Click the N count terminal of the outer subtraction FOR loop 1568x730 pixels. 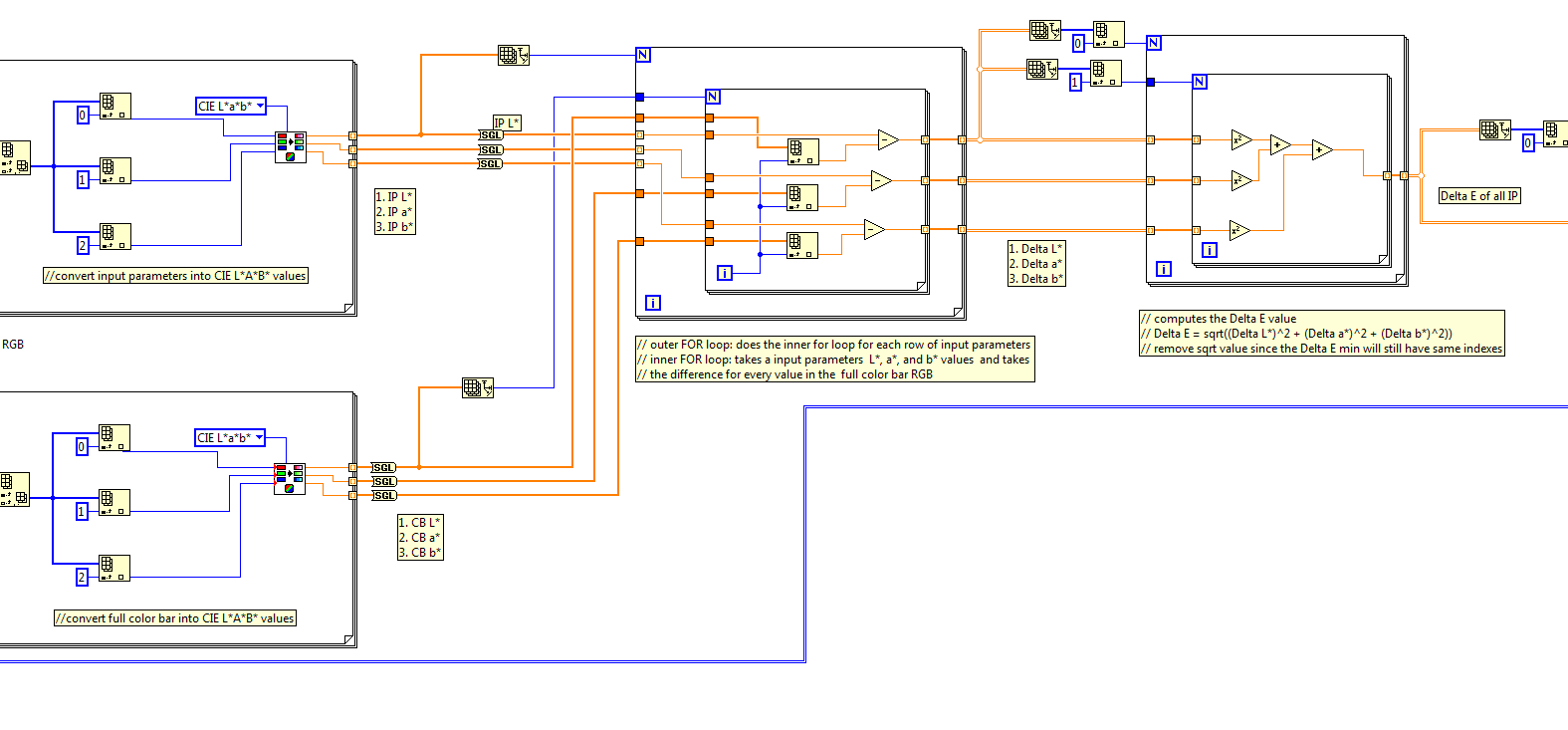(643, 55)
